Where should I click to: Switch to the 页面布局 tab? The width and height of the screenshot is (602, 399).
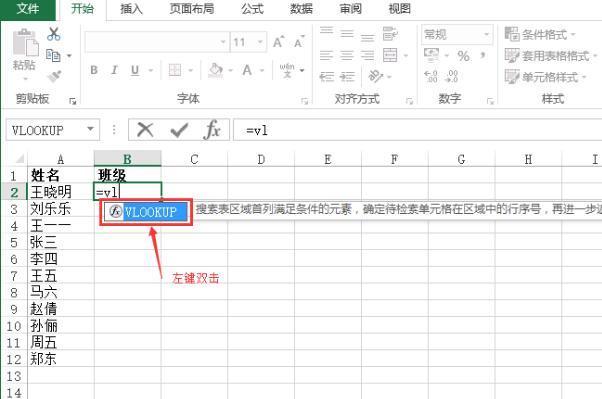(192, 8)
